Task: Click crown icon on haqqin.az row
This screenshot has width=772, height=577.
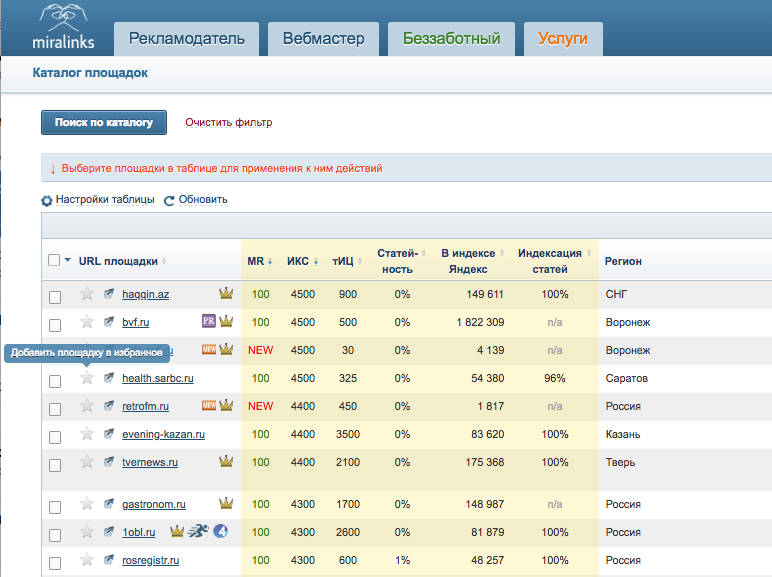Action: tap(226, 293)
